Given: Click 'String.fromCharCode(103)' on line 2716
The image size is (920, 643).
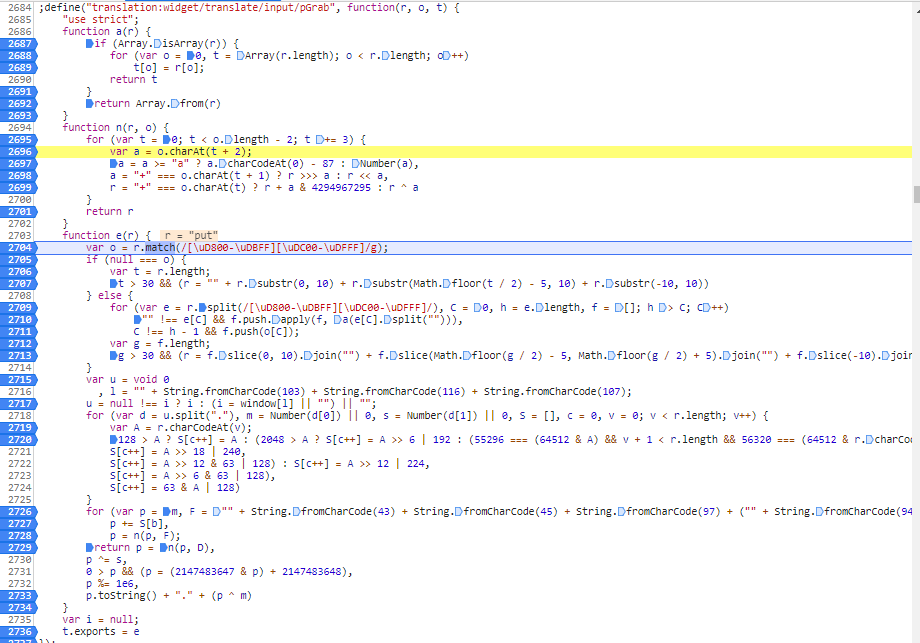Looking at the screenshot, I should [x=234, y=391].
